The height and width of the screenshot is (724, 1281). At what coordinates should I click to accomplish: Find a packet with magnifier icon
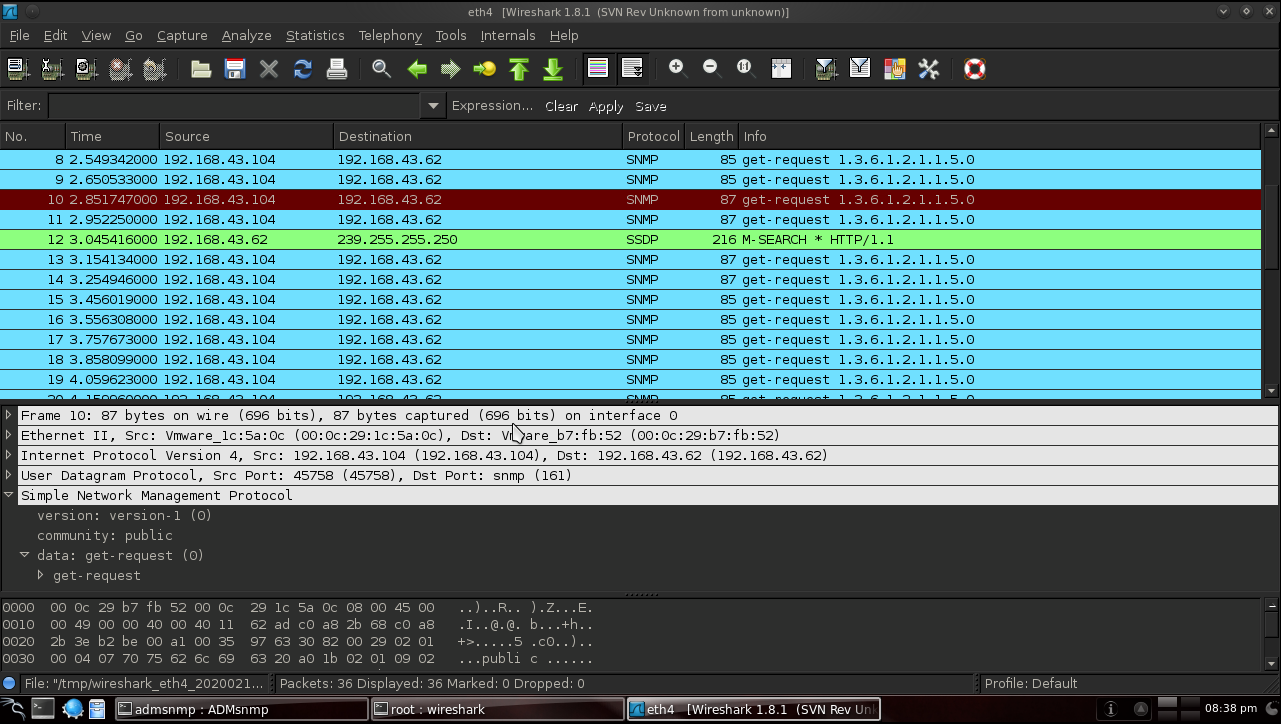point(381,69)
